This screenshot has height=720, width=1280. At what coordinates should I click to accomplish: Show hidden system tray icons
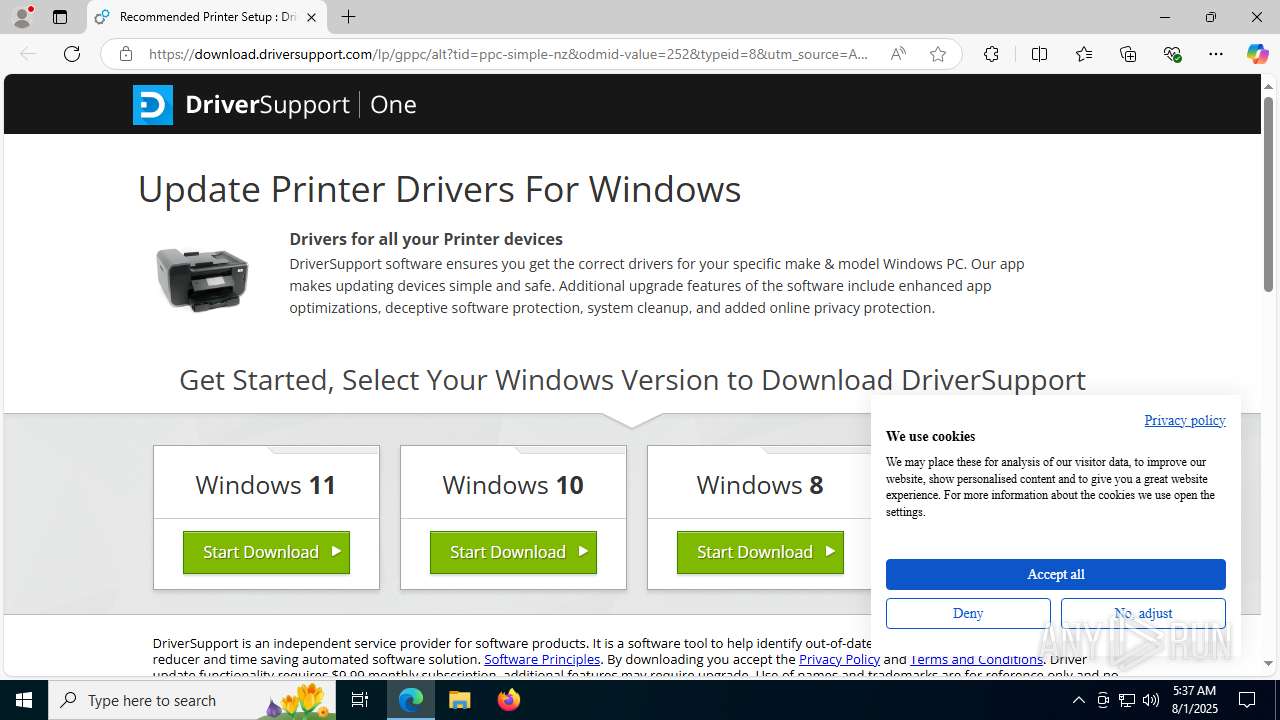coord(1078,700)
